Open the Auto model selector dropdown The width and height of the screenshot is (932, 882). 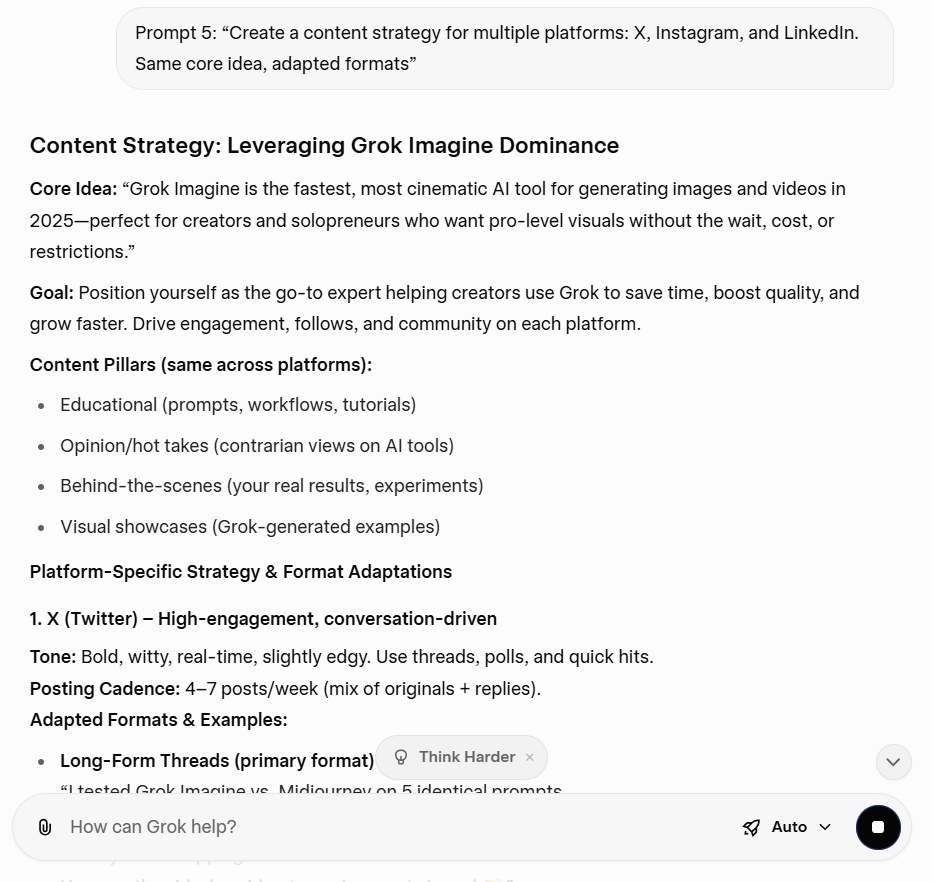(x=788, y=827)
